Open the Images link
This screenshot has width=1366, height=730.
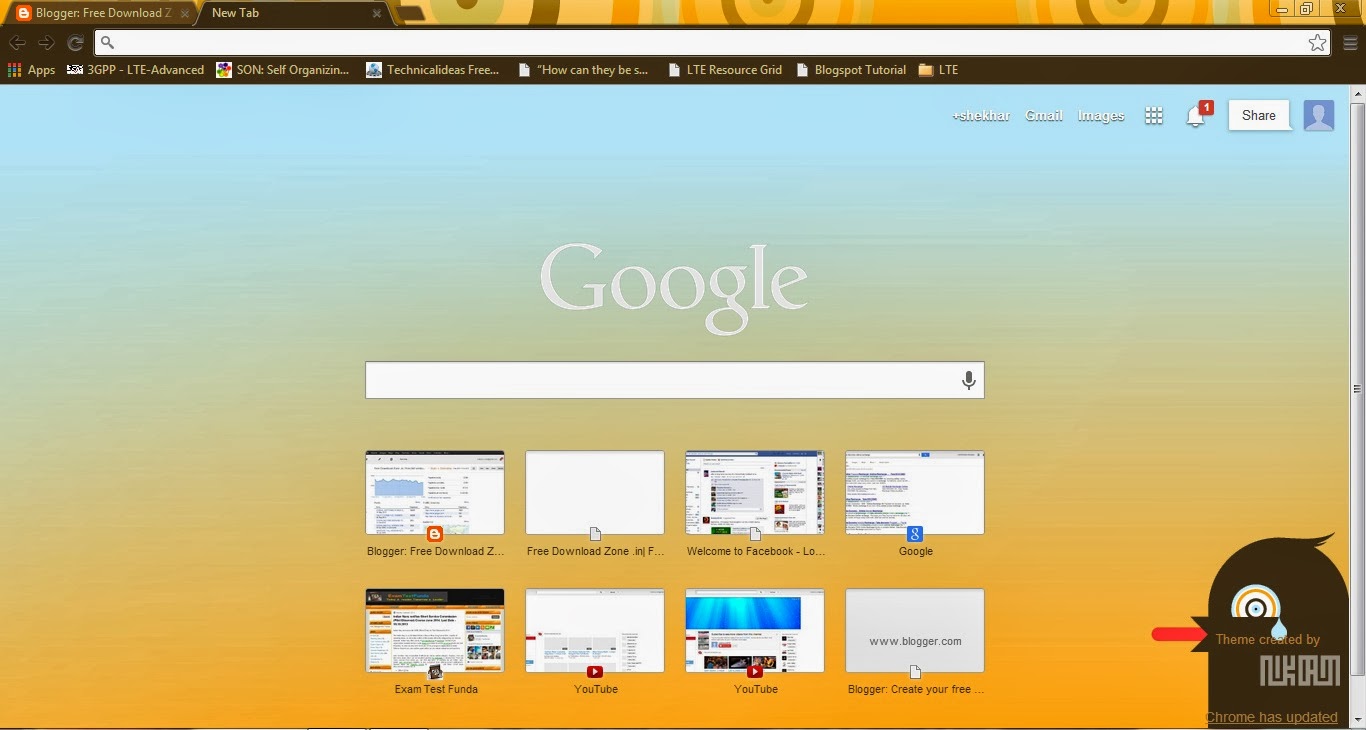click(1101, 116)
